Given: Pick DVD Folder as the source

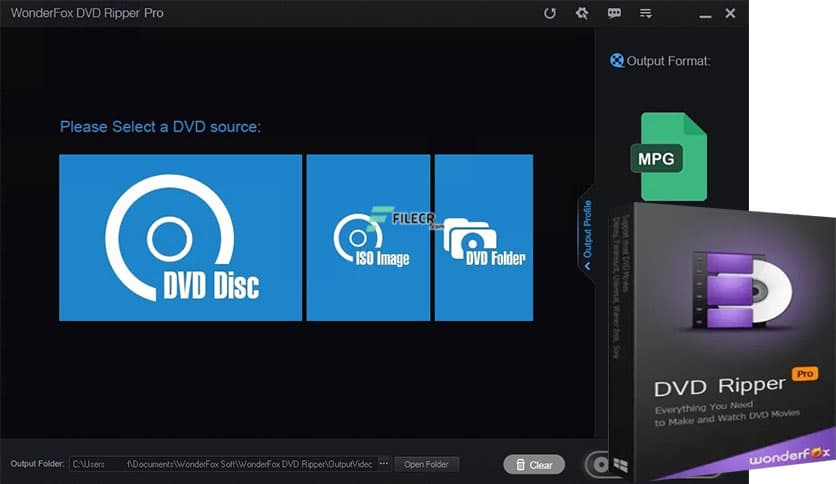Looking at the screenshot, I should click(x=484, y=238).
